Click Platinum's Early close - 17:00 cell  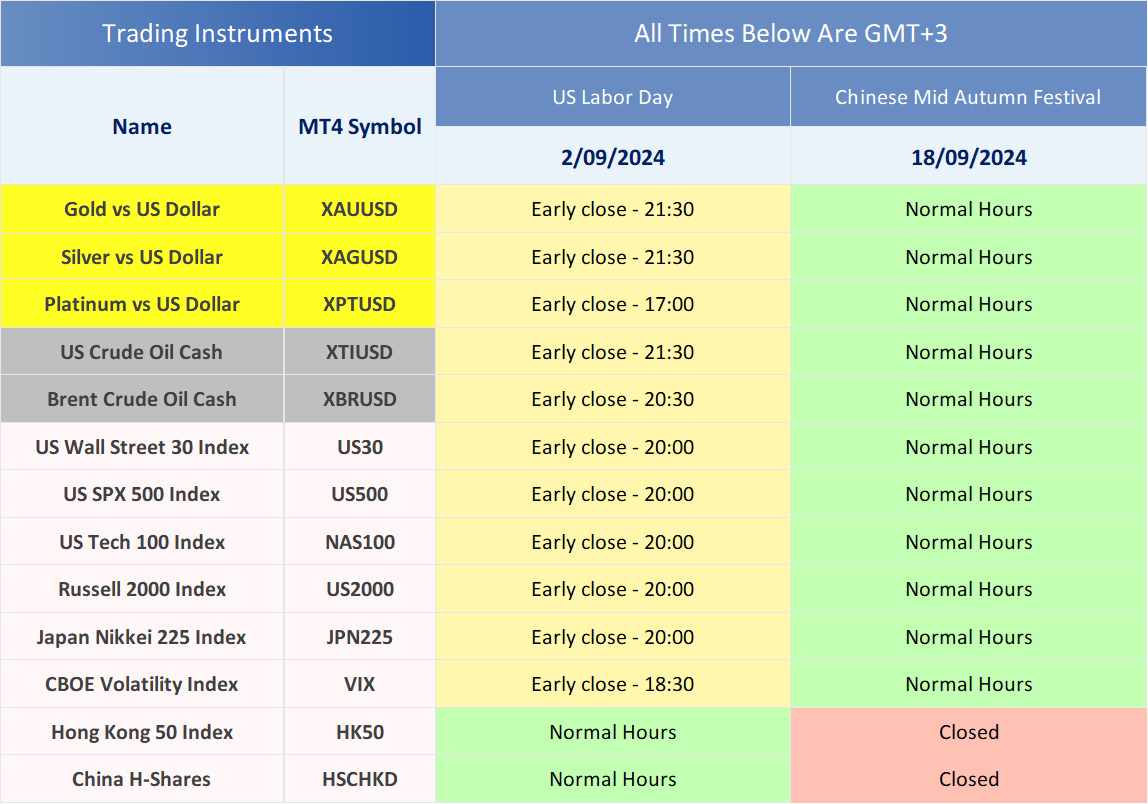tap(612, 304)
